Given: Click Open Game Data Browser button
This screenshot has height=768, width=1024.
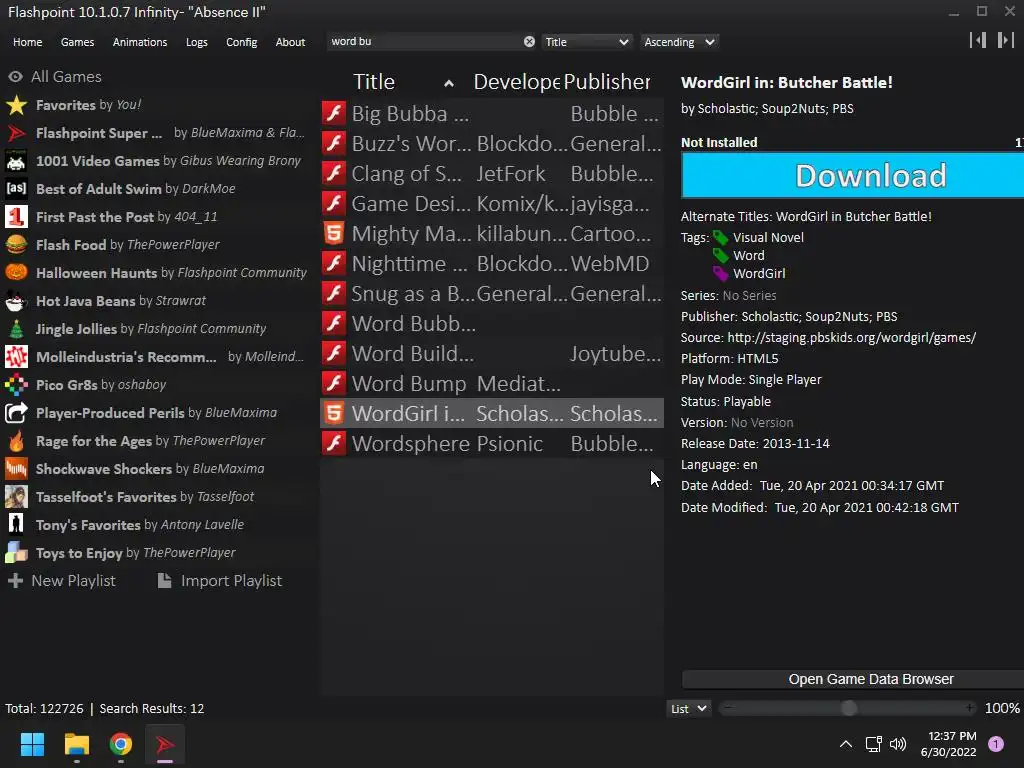Looking at the screenshot, I should click(x=852, y=679).
